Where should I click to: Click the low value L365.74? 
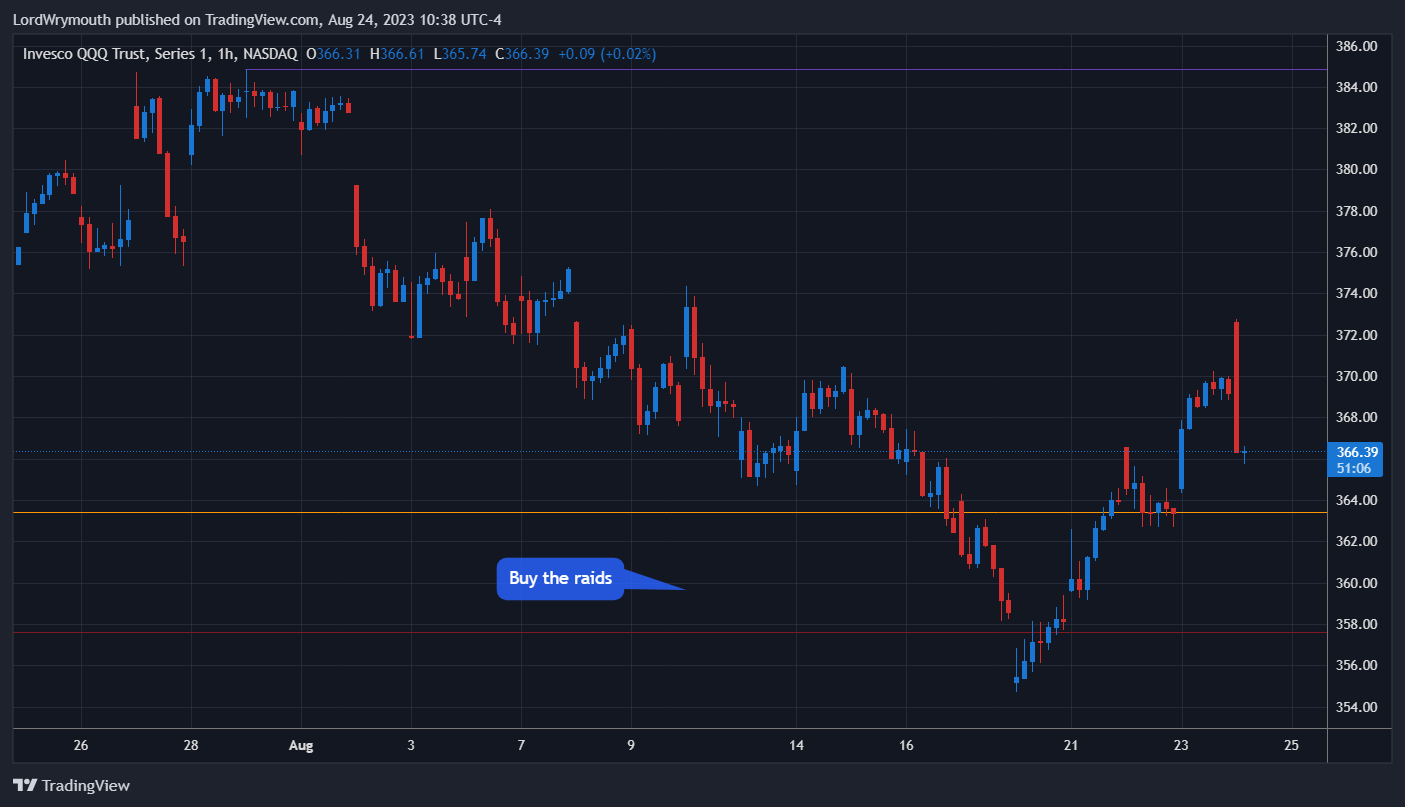coord(460,54)
